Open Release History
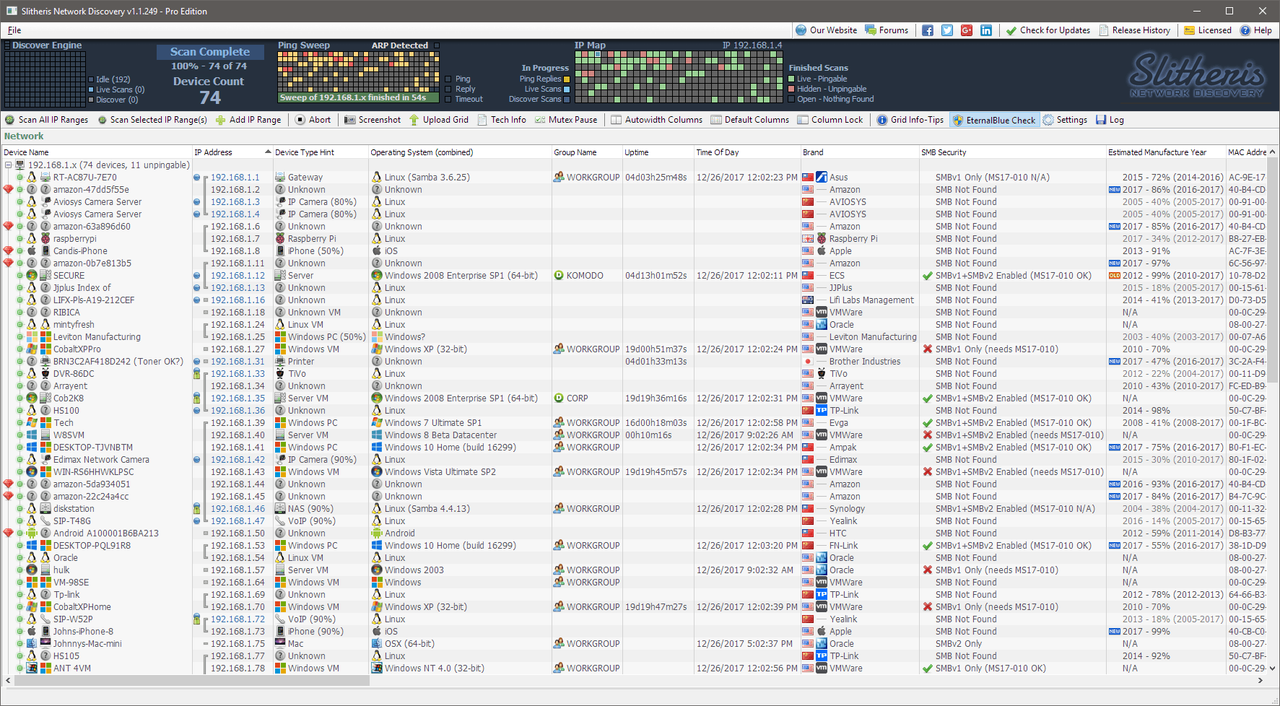 click(x=1134, y=31)
